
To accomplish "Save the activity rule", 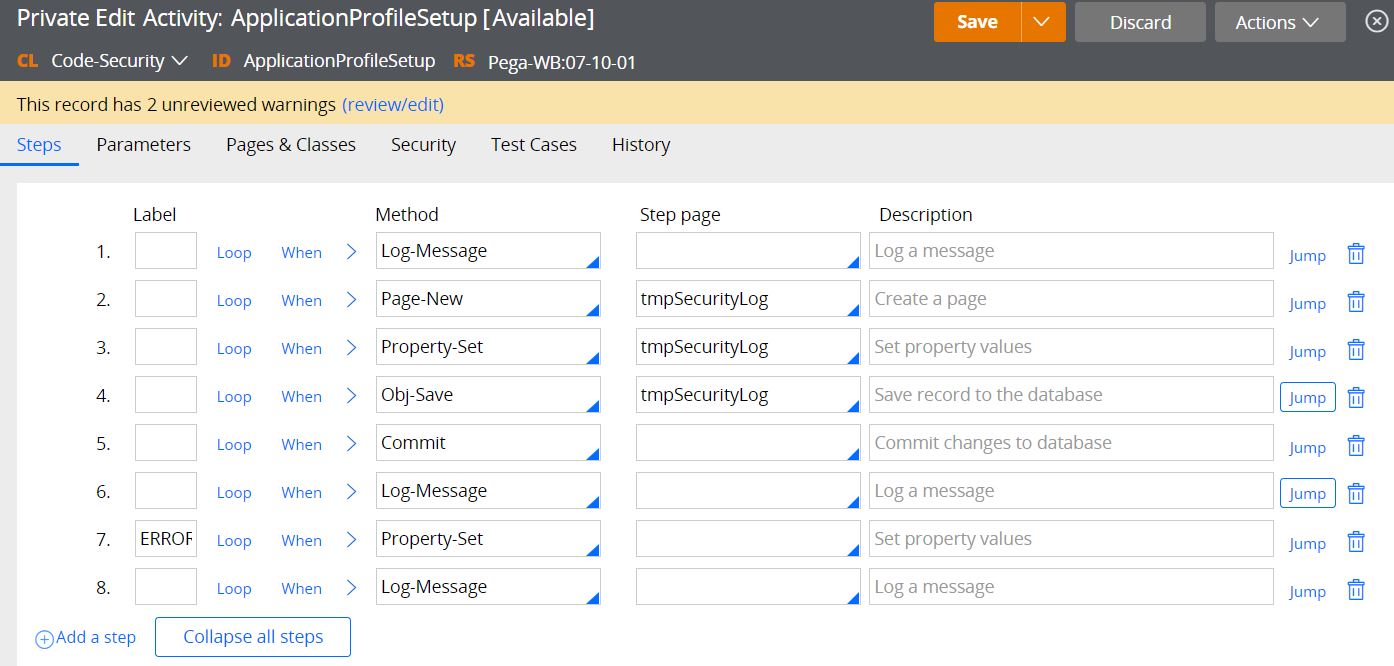I will 977,22.
